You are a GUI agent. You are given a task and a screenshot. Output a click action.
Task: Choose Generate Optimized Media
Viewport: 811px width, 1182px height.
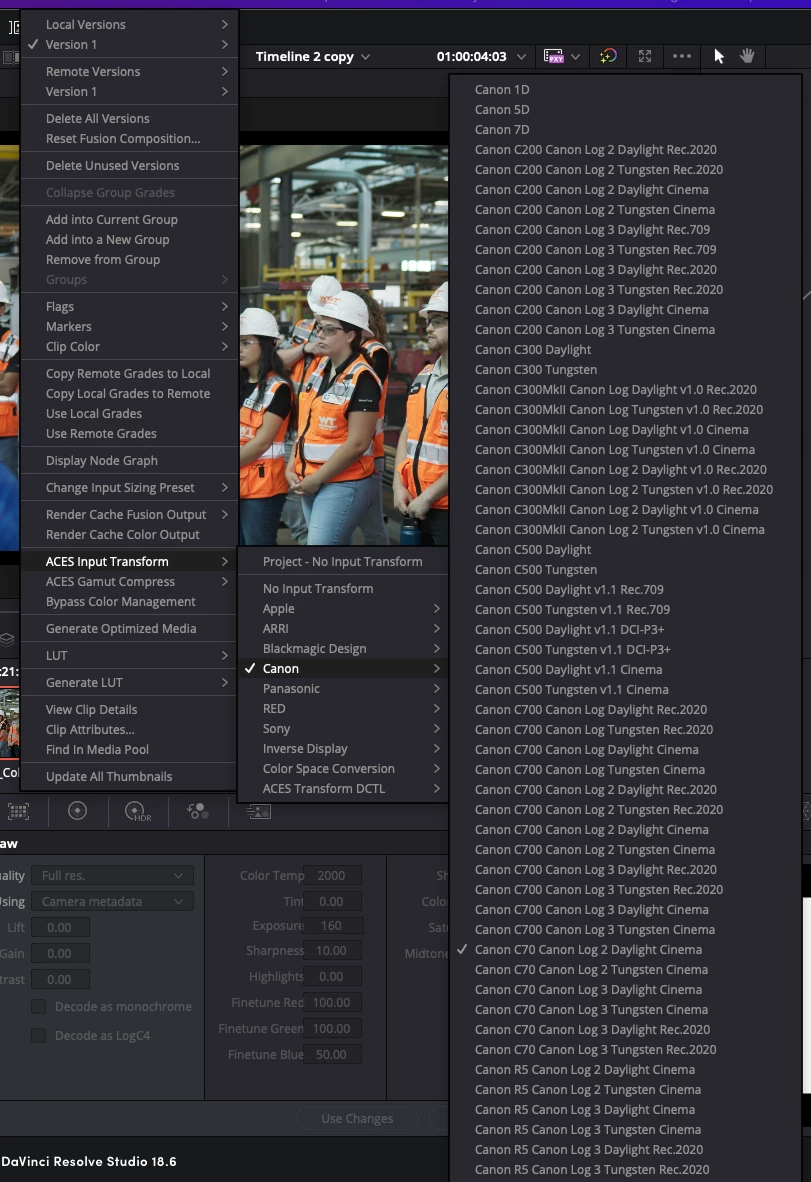(x=130, y=629)
